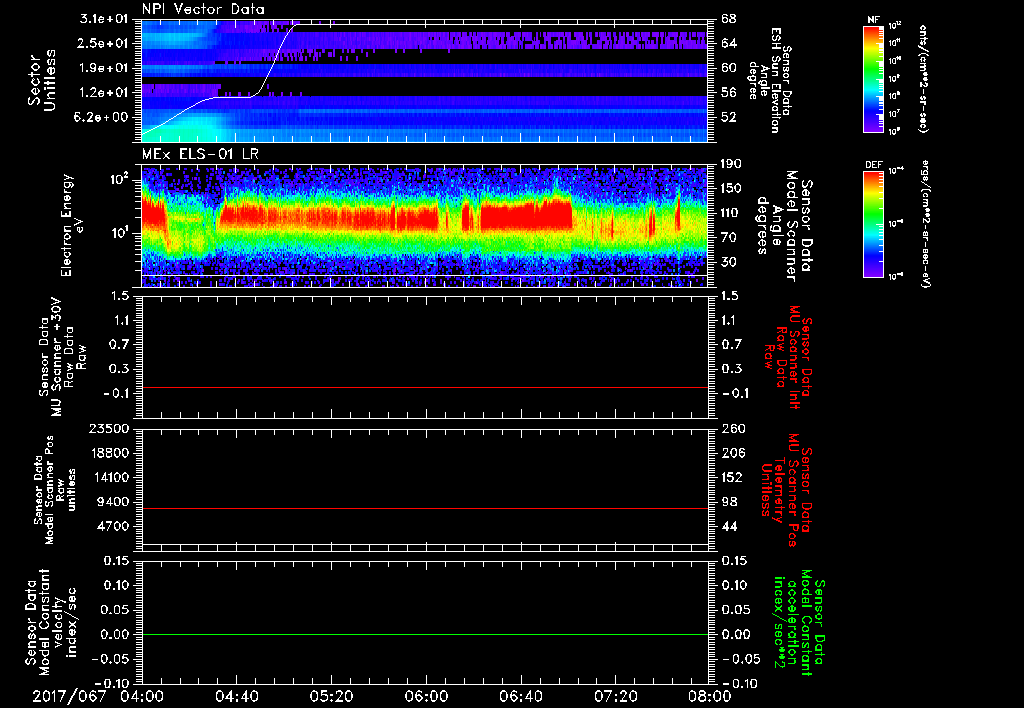Select the 08:00 time axis label
The image size is (1024, 708).
pyautogui.click(x=709, y=696)
